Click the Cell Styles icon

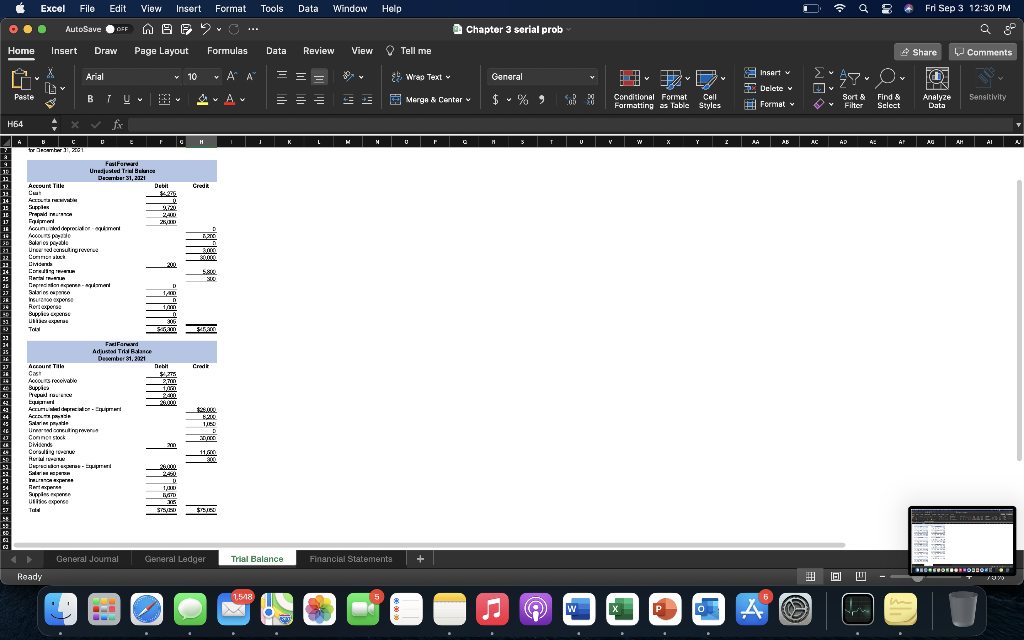706,79
